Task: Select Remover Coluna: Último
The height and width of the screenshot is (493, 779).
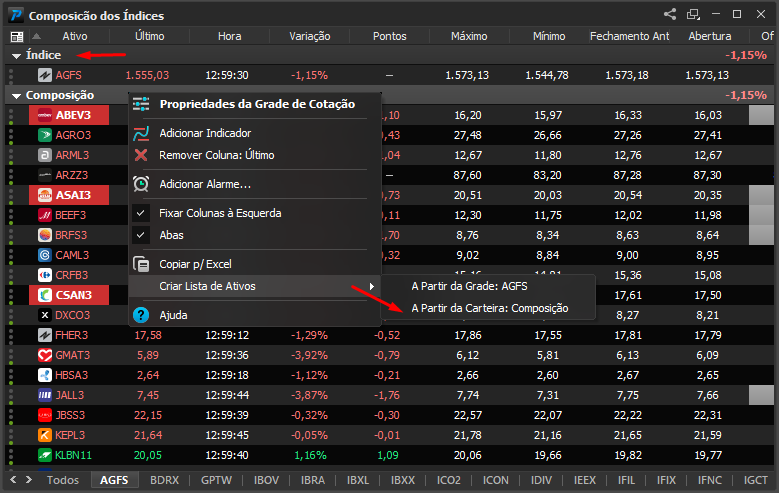Action: [217, 155]
